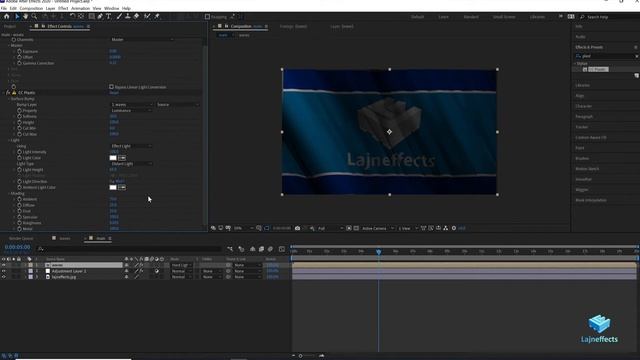This screenshot has height=360, width=640.
Task: Open the Character panel on right
Action: click(584, 106)
